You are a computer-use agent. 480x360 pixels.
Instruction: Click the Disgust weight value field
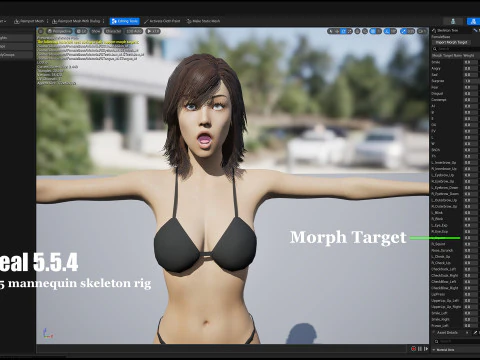(x=471, y=93)
